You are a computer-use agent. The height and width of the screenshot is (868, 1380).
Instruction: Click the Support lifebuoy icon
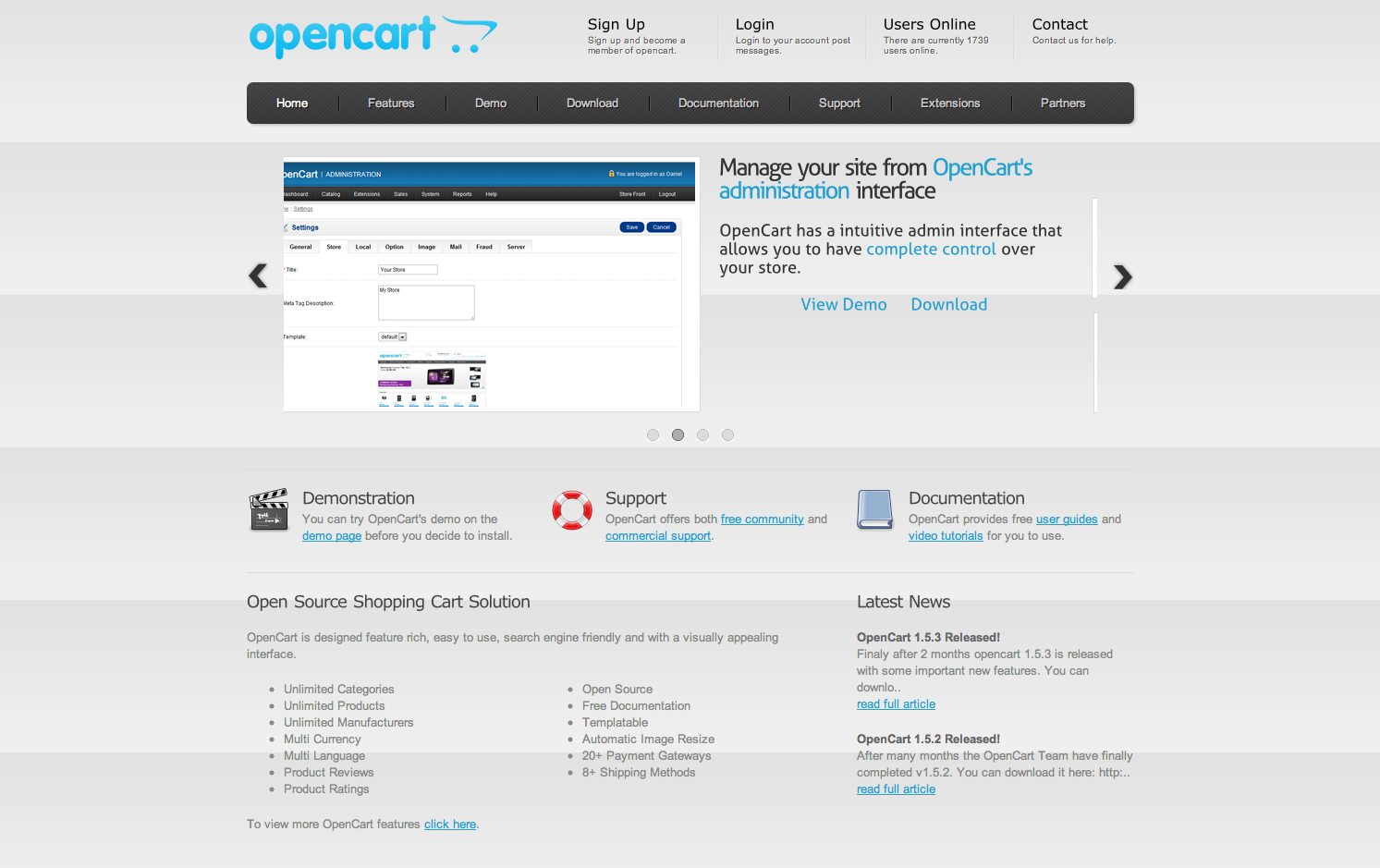point(572,510)
